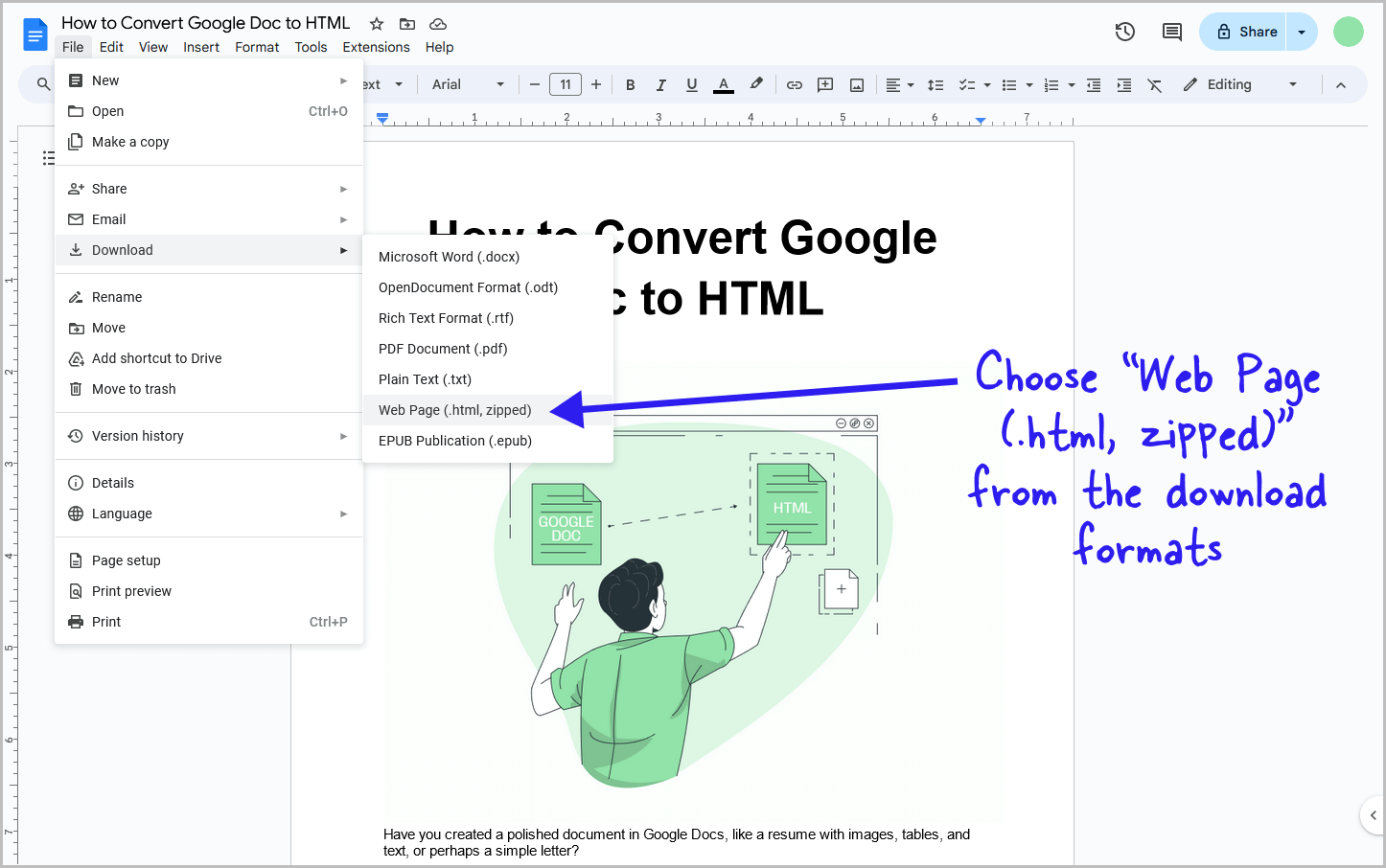Download as Microsoft Word (.docx)
Viewport: 1386px width, 868px height.
pyautogui.click(x=488, y=257)
